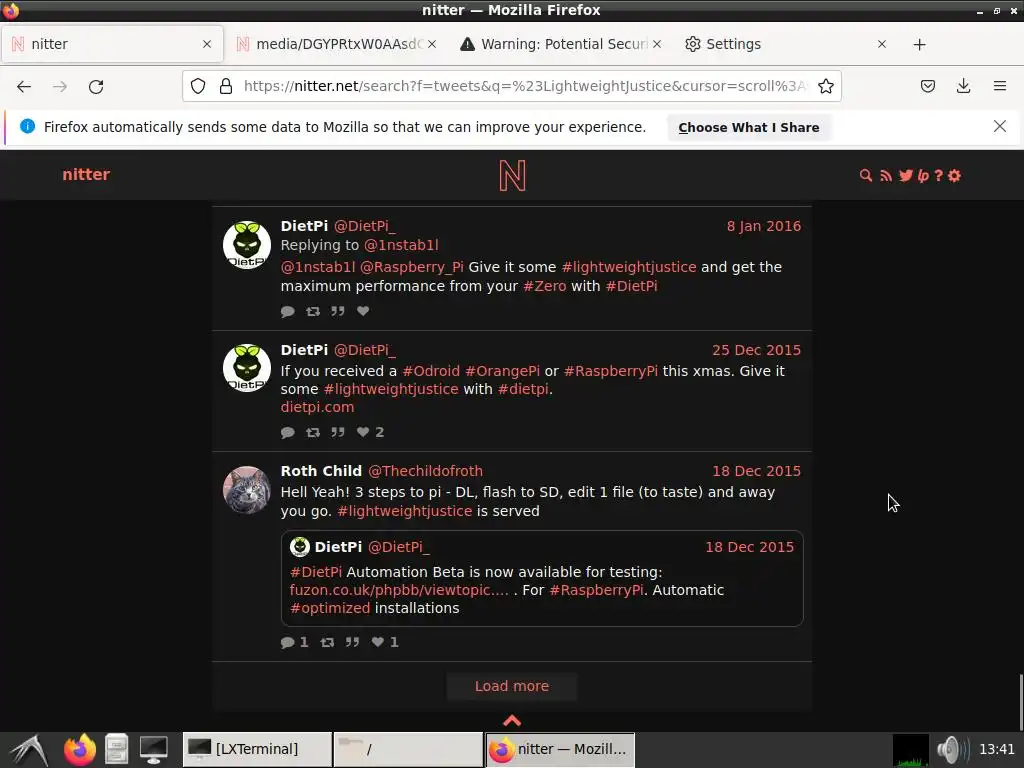Click the central N nitter logo
The width and height of the screenshot is (1024, 768).
click(x=512, y=175)
